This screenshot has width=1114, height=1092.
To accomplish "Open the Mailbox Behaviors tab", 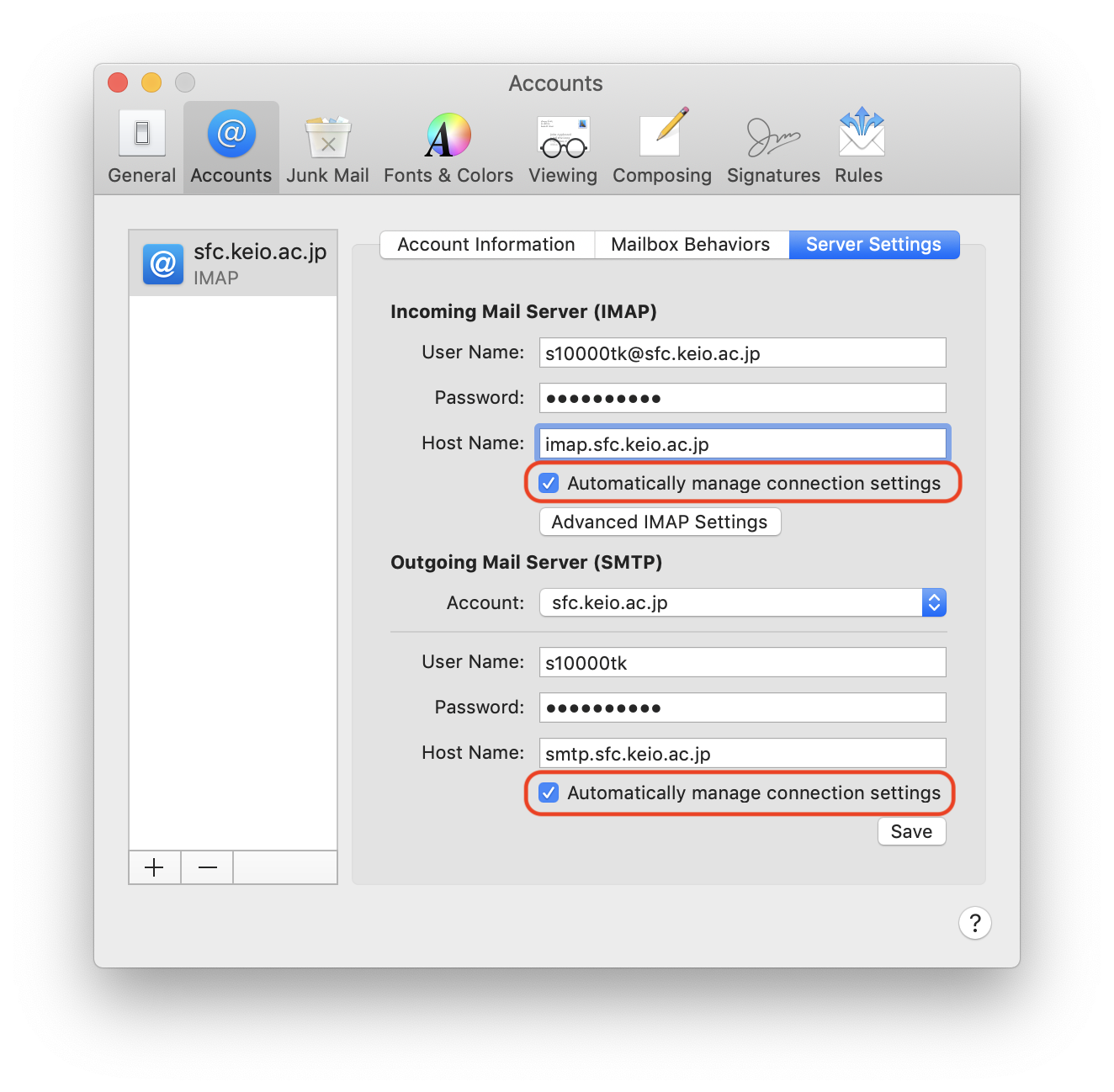I will click(x=690, y=245).
